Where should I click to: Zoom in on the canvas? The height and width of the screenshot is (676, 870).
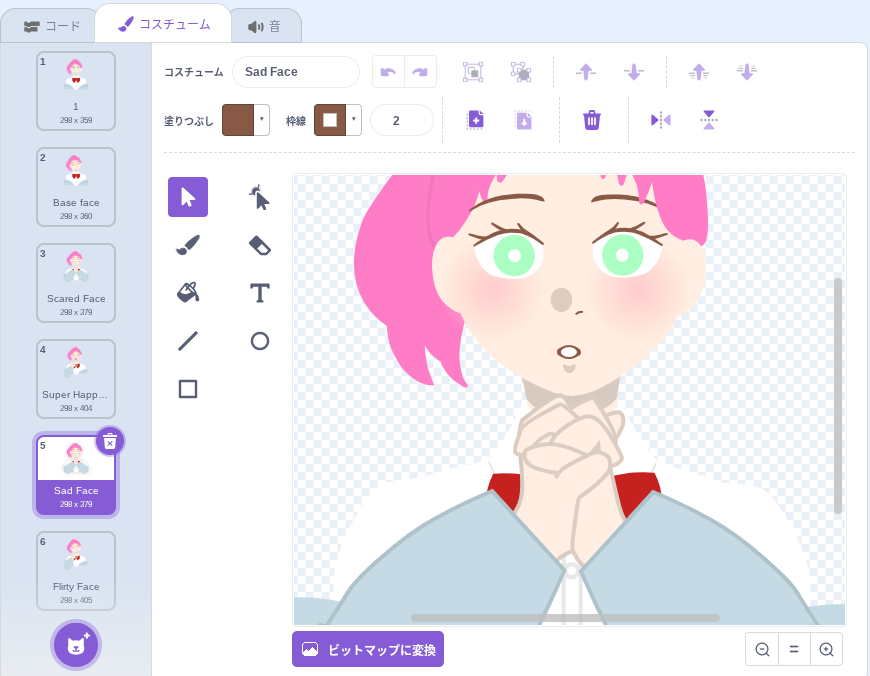[826, 649]
